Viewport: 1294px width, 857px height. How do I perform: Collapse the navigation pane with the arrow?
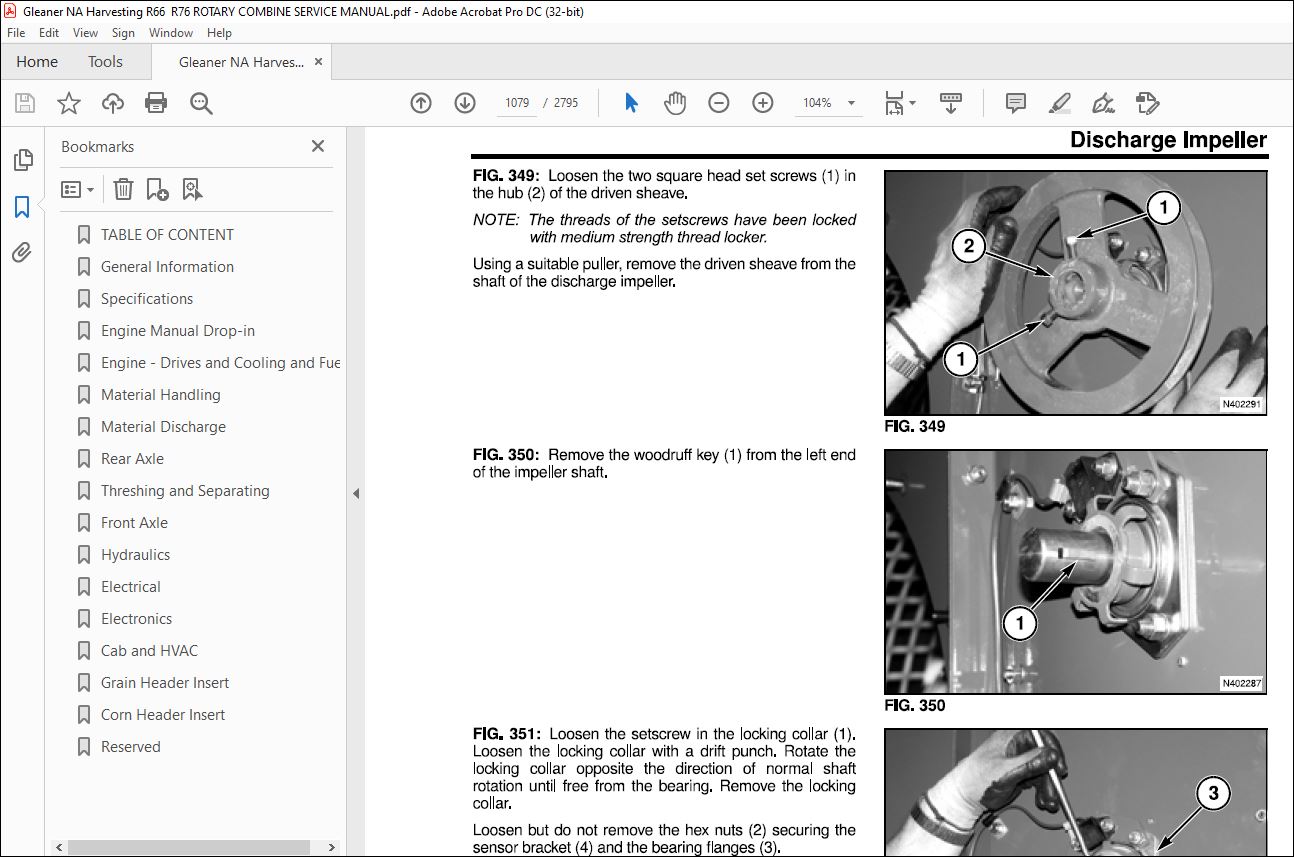(356, 493)
